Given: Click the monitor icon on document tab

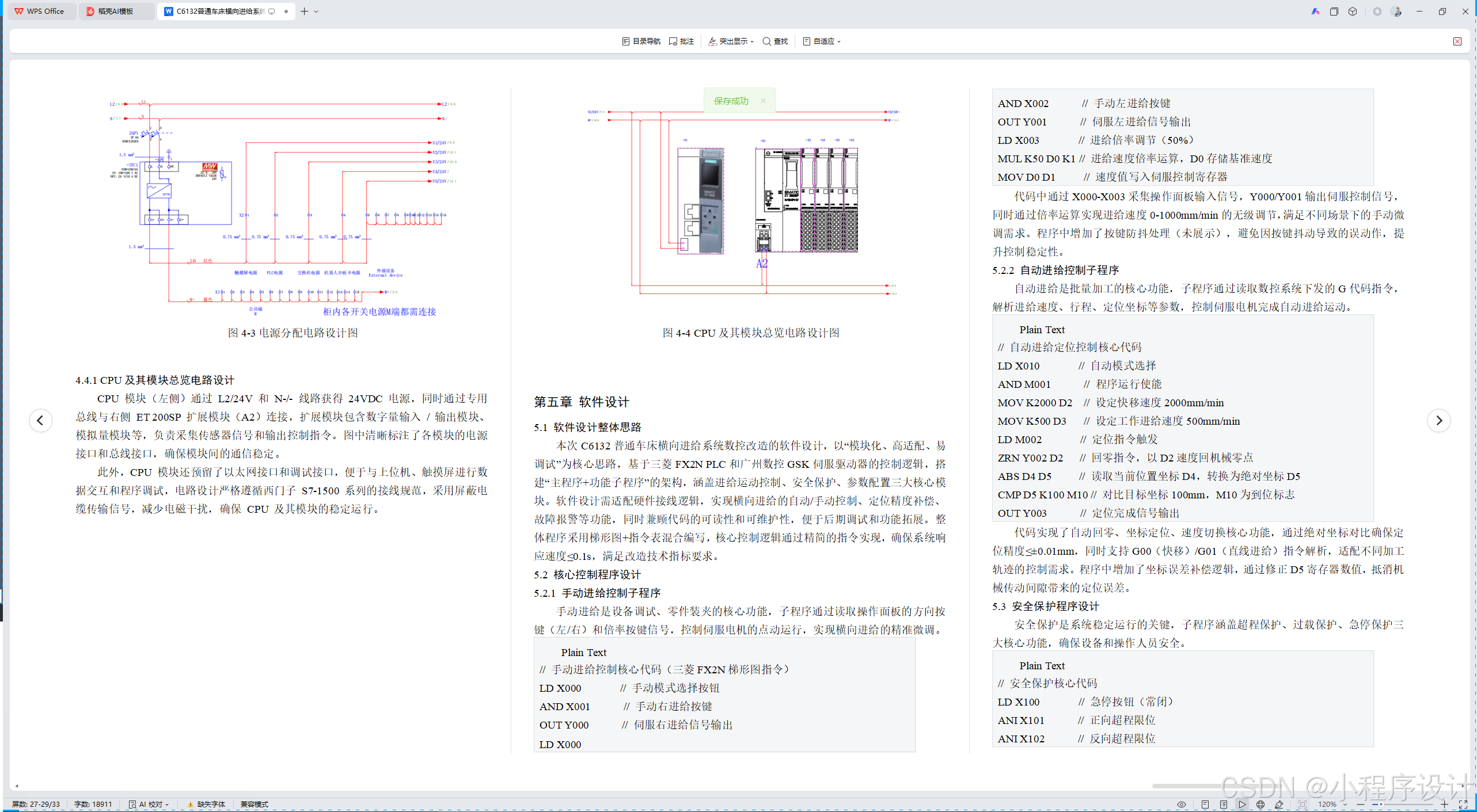Looking at the screenshot, I should (x=272, y=11).
